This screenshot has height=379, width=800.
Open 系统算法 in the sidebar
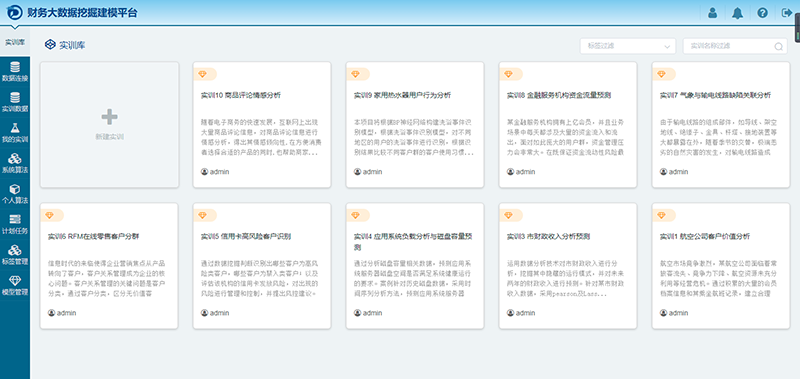tap(15, 163)
